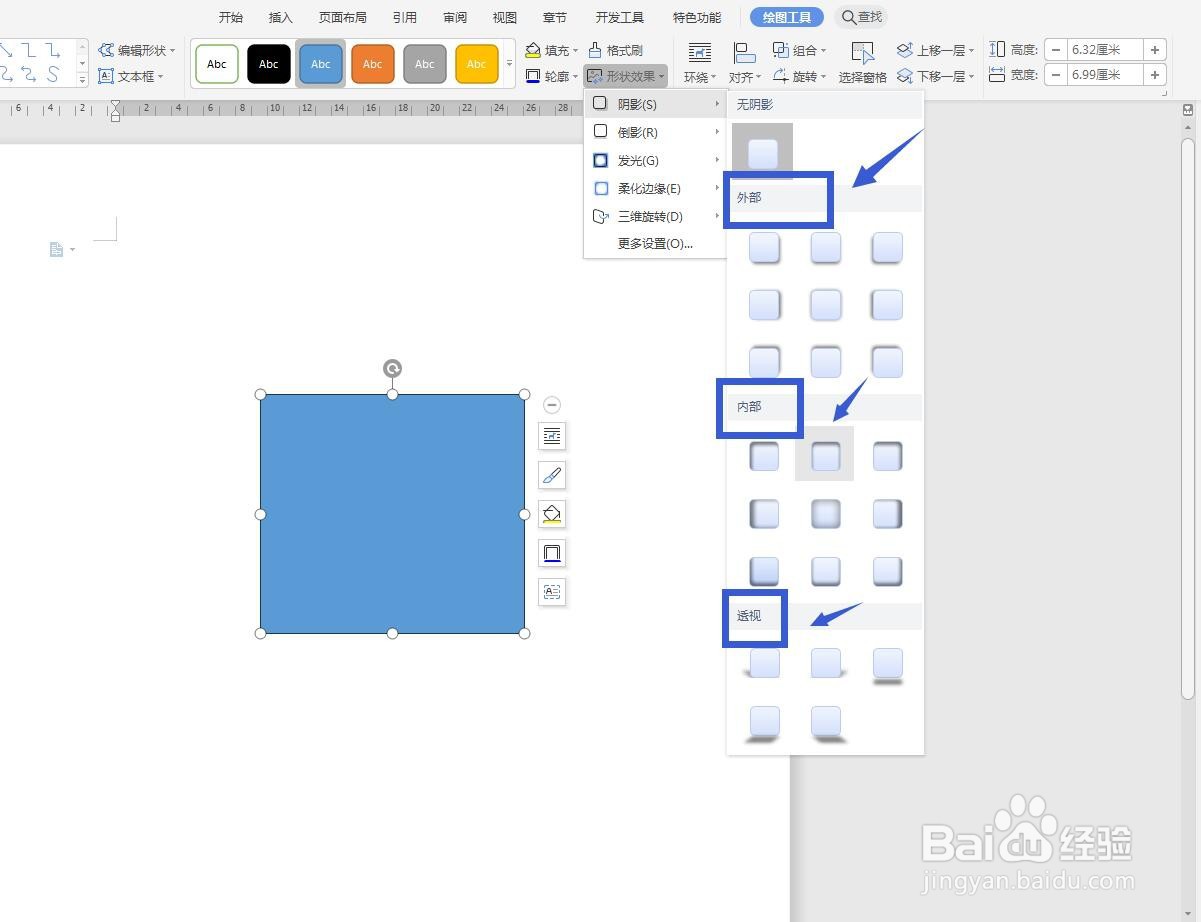Open the 组合 group dropdown

coord(800,50)
